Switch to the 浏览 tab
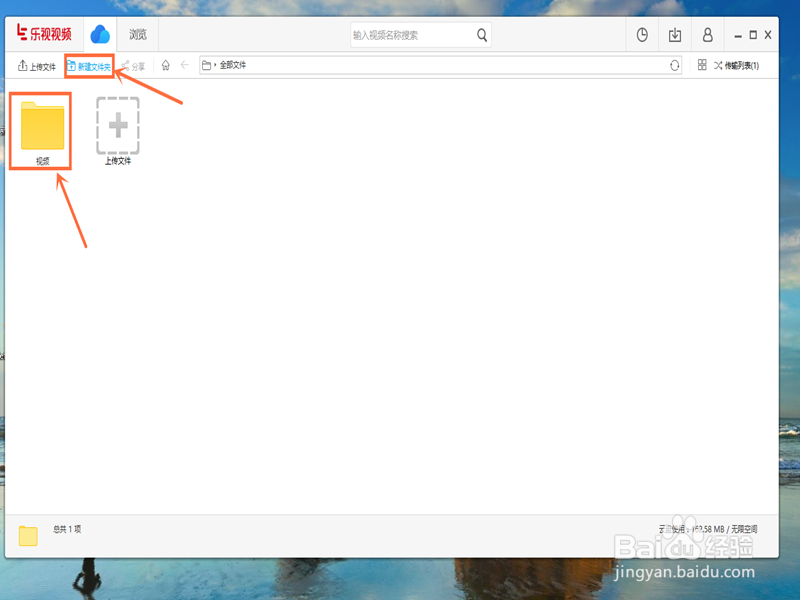The width and height of the screenshot is (800, 600). point(137,33)
